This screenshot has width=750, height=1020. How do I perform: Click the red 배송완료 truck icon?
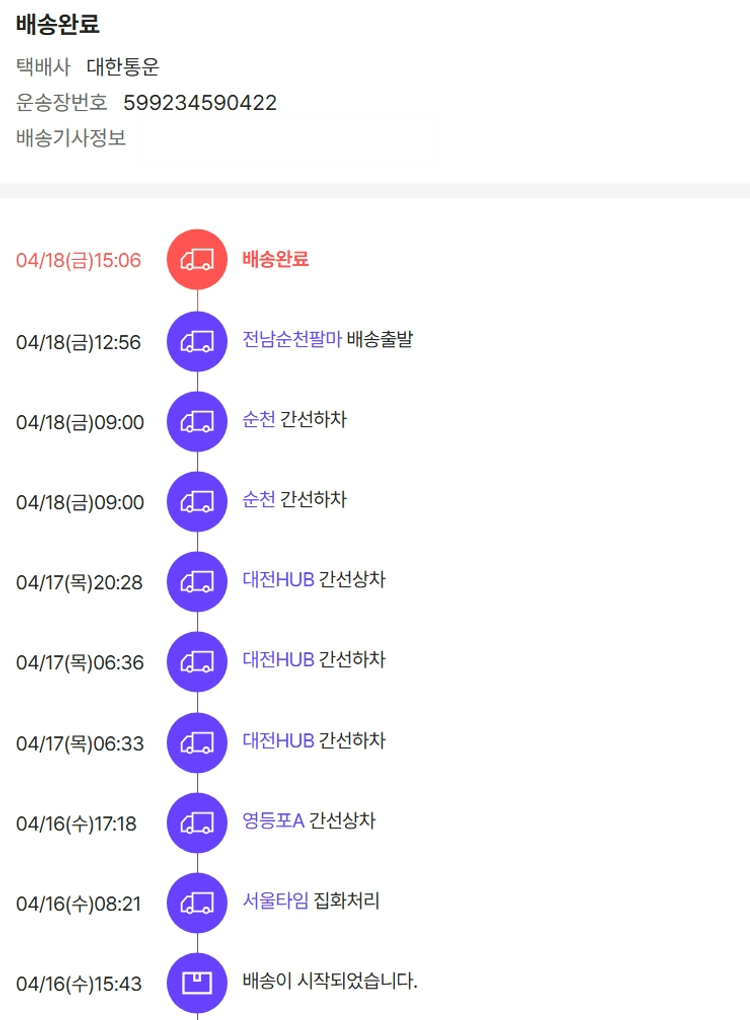click(197, 260)
